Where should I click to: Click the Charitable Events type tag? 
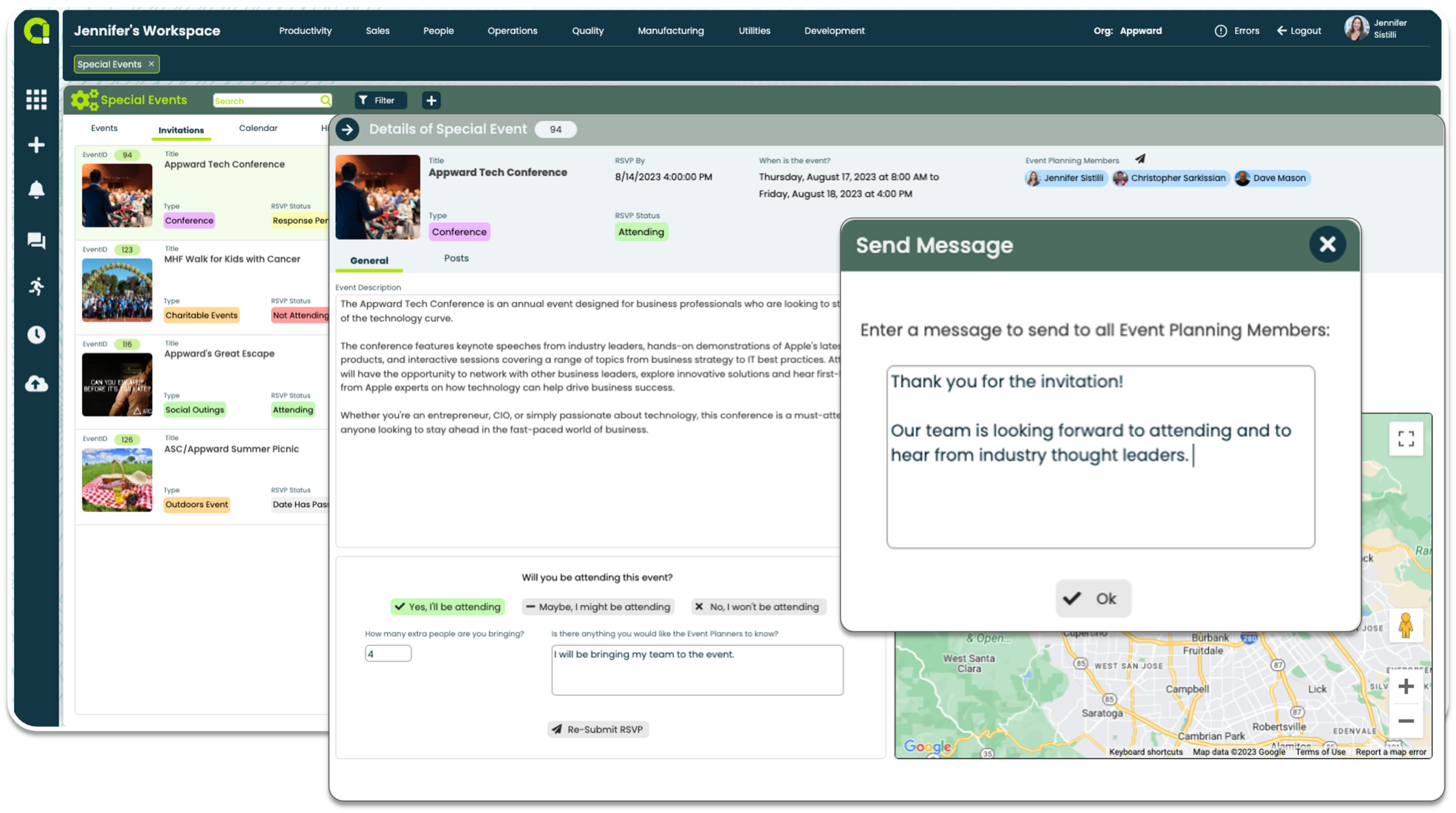click(x=201, y=315)
